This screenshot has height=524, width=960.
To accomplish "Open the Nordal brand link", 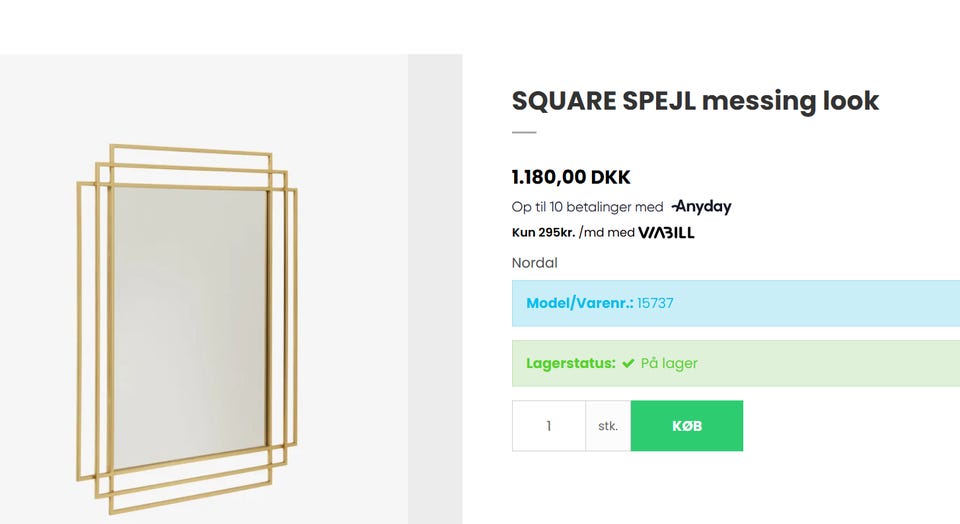I will tap(534, 263).
